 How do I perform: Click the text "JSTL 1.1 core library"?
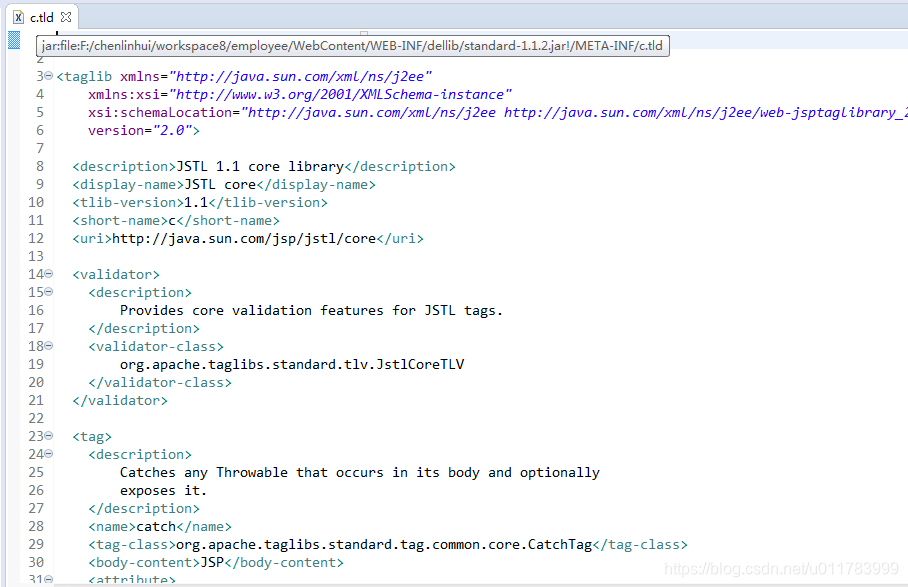[260, 167]
